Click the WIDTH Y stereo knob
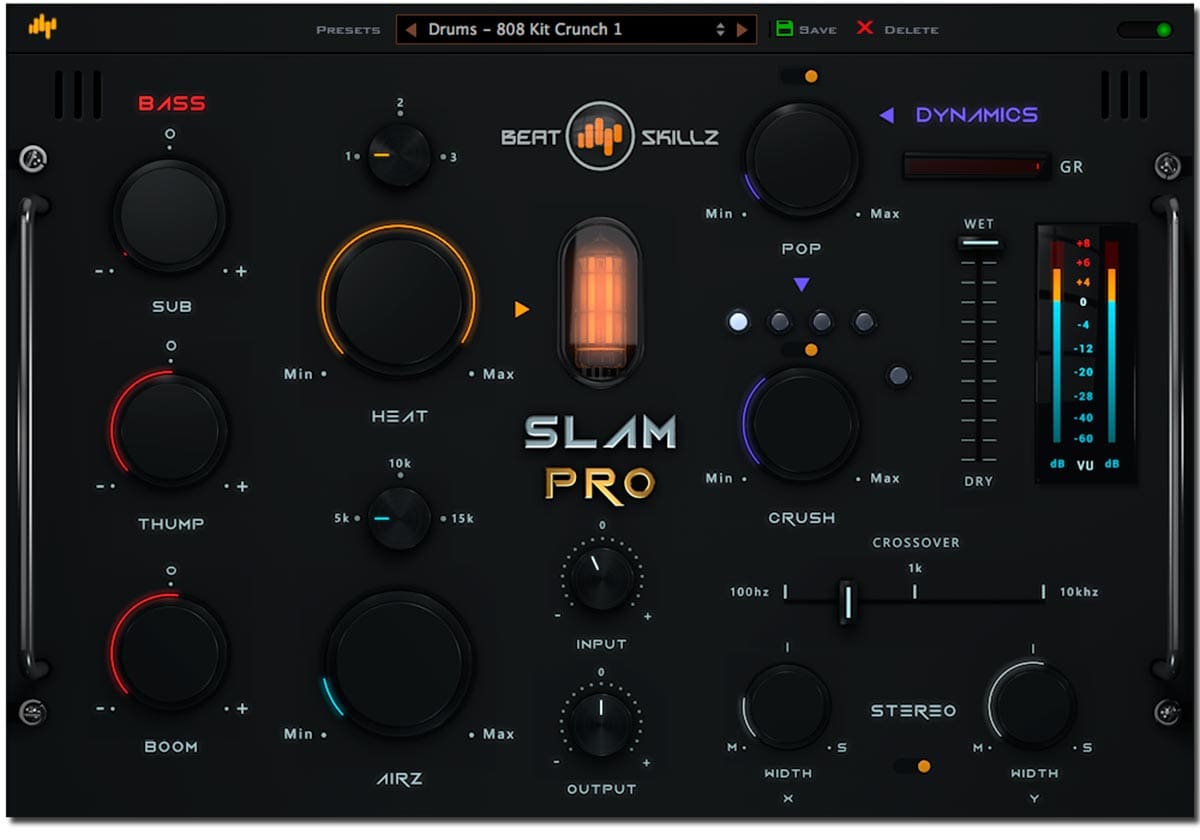Screen dimensions: 1200x840 pos(1031,706)
